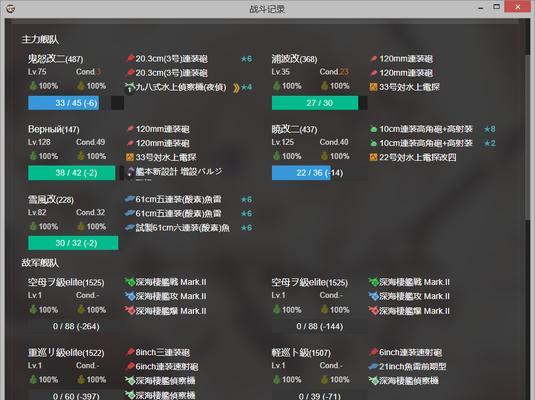Click the torpedo icon beside 21inch魚雷前期型
Viewport: 535px width, 400px height.
coord(373,367)
